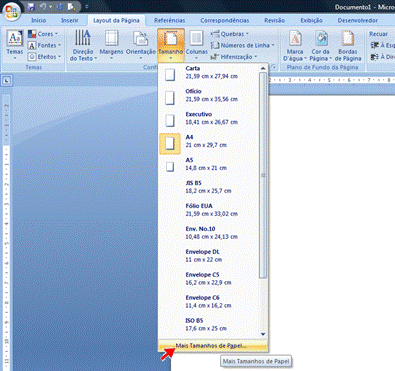Open the Desenvolvedor tab
This screenshot has width=395, height=371.
pos(358,20)
